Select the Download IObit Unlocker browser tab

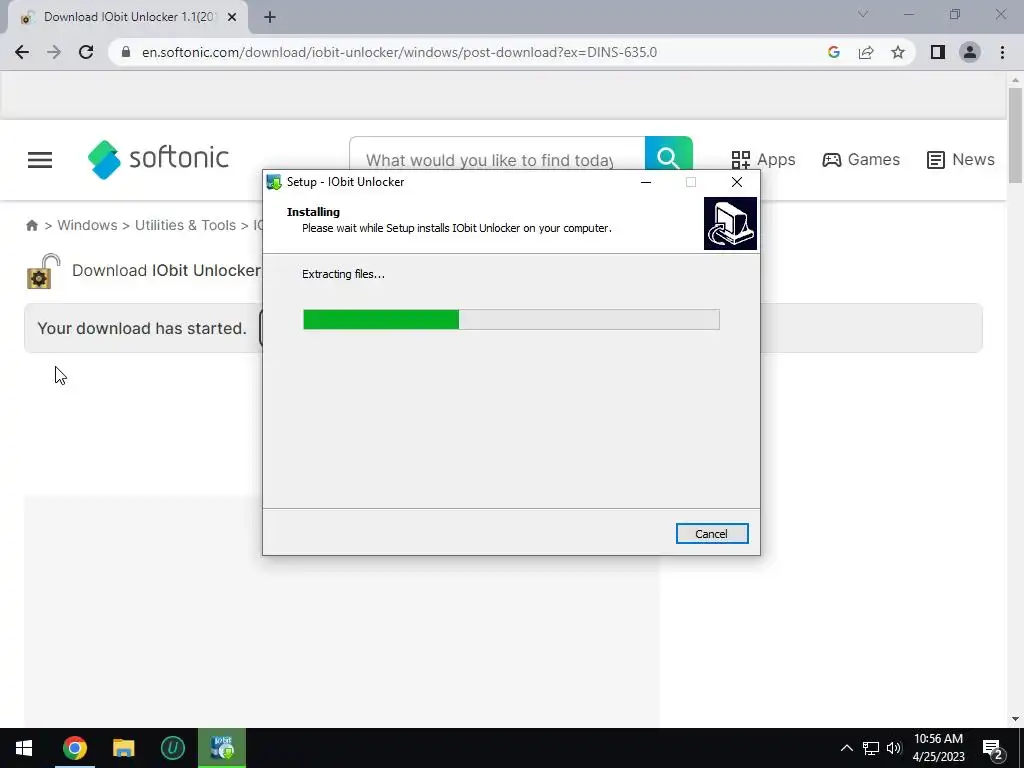click(128, 18)
